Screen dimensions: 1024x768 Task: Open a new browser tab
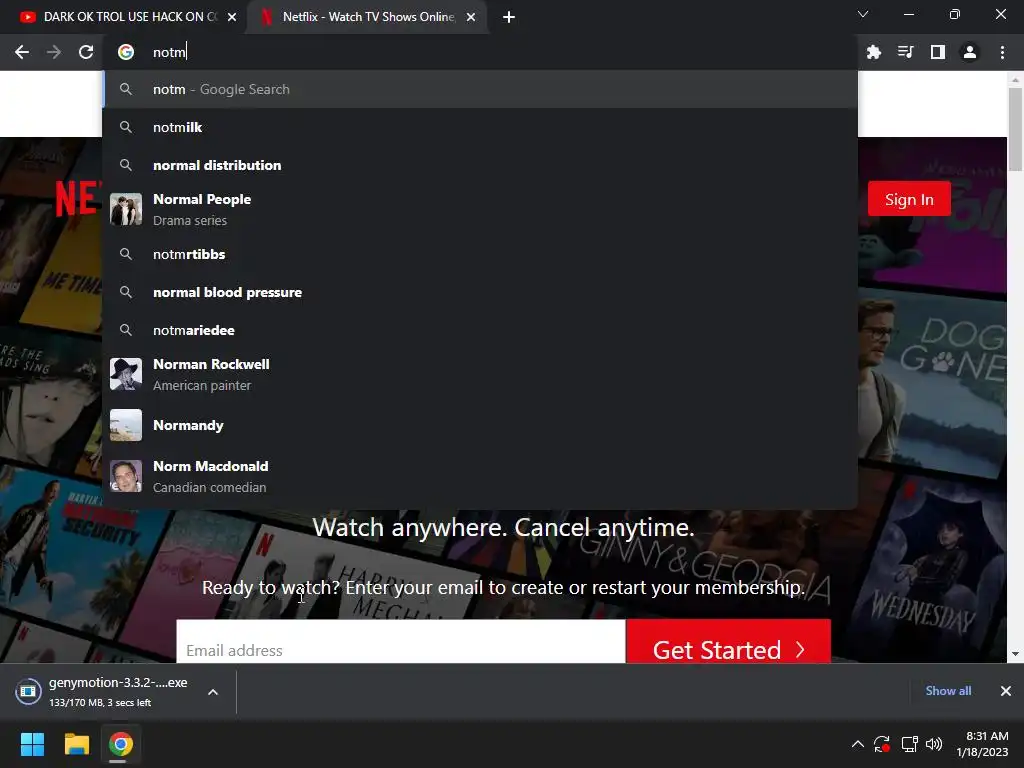[x=509, y=17]
